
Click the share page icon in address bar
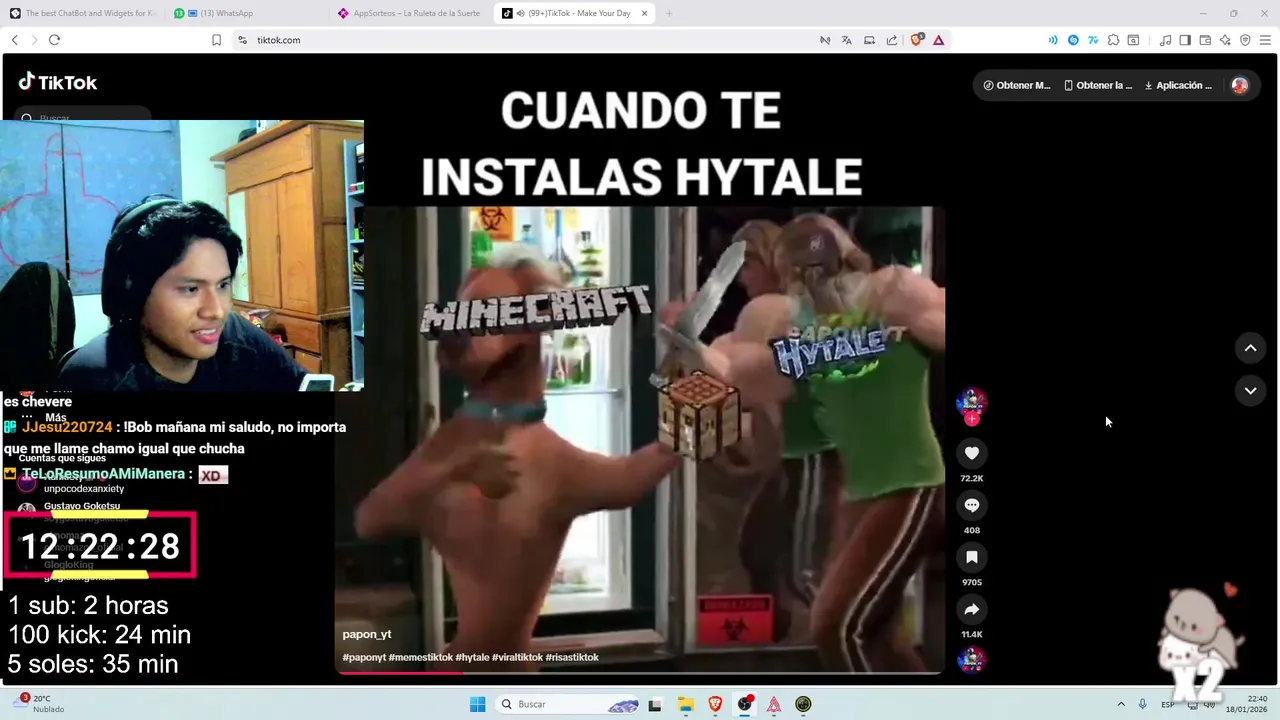click(891, 40)
